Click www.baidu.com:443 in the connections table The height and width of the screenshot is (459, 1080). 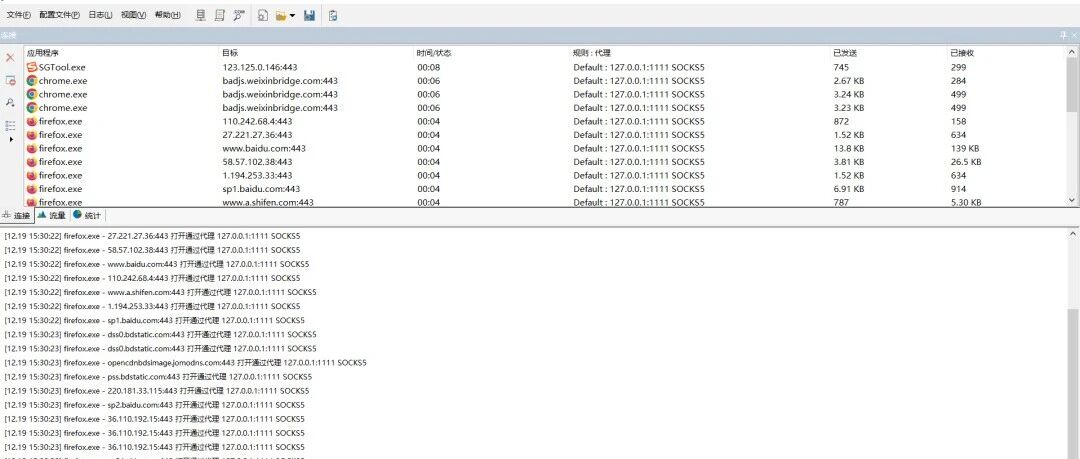tap(264, 148)
